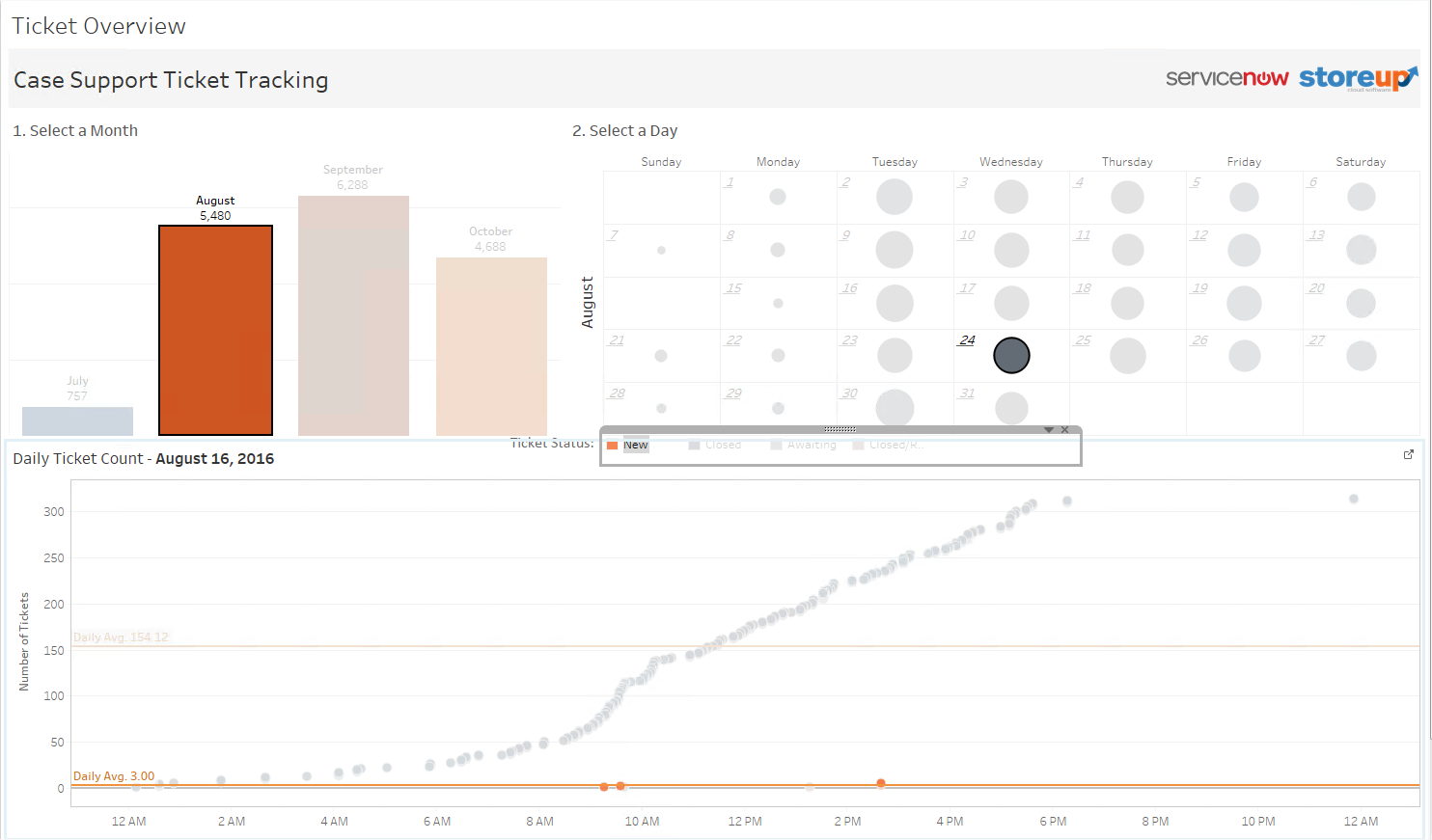The height and width of the screenshot is (840, 1432).
Task: Open the Ticket Status legend dropdown arrow
Action: click(x=1049, y=429)
